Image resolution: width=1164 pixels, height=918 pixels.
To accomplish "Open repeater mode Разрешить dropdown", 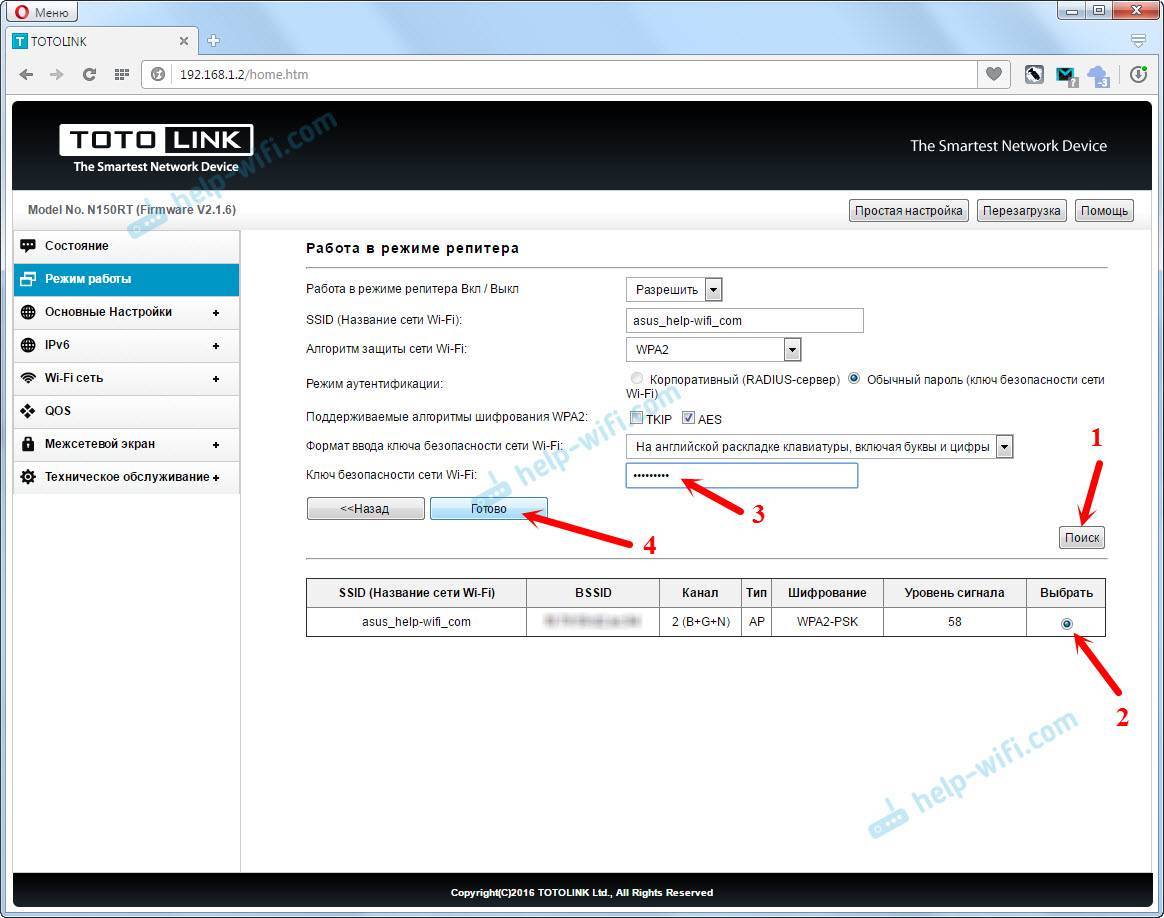I will pos(674,289).
